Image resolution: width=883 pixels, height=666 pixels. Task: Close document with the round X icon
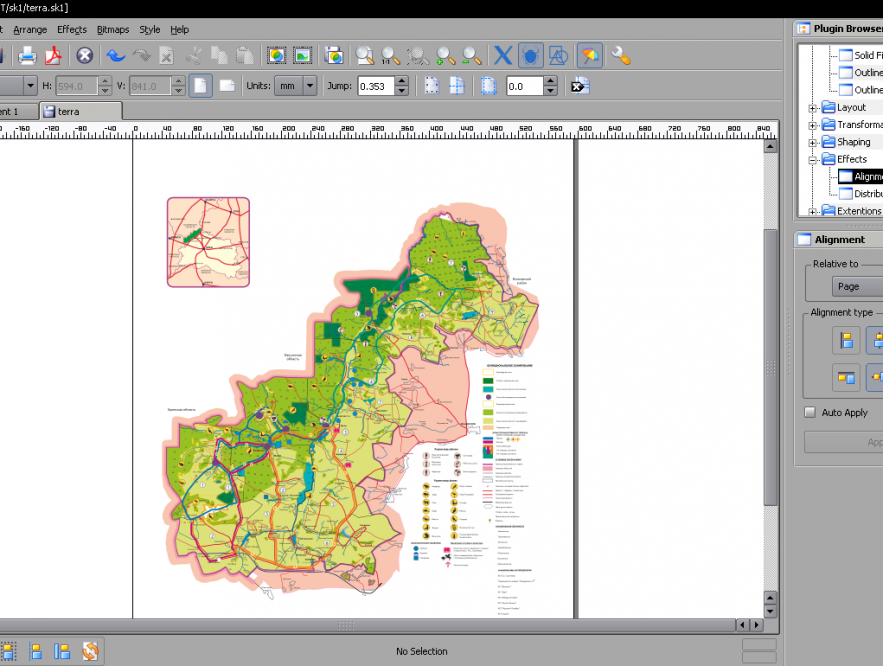point(84,56)
